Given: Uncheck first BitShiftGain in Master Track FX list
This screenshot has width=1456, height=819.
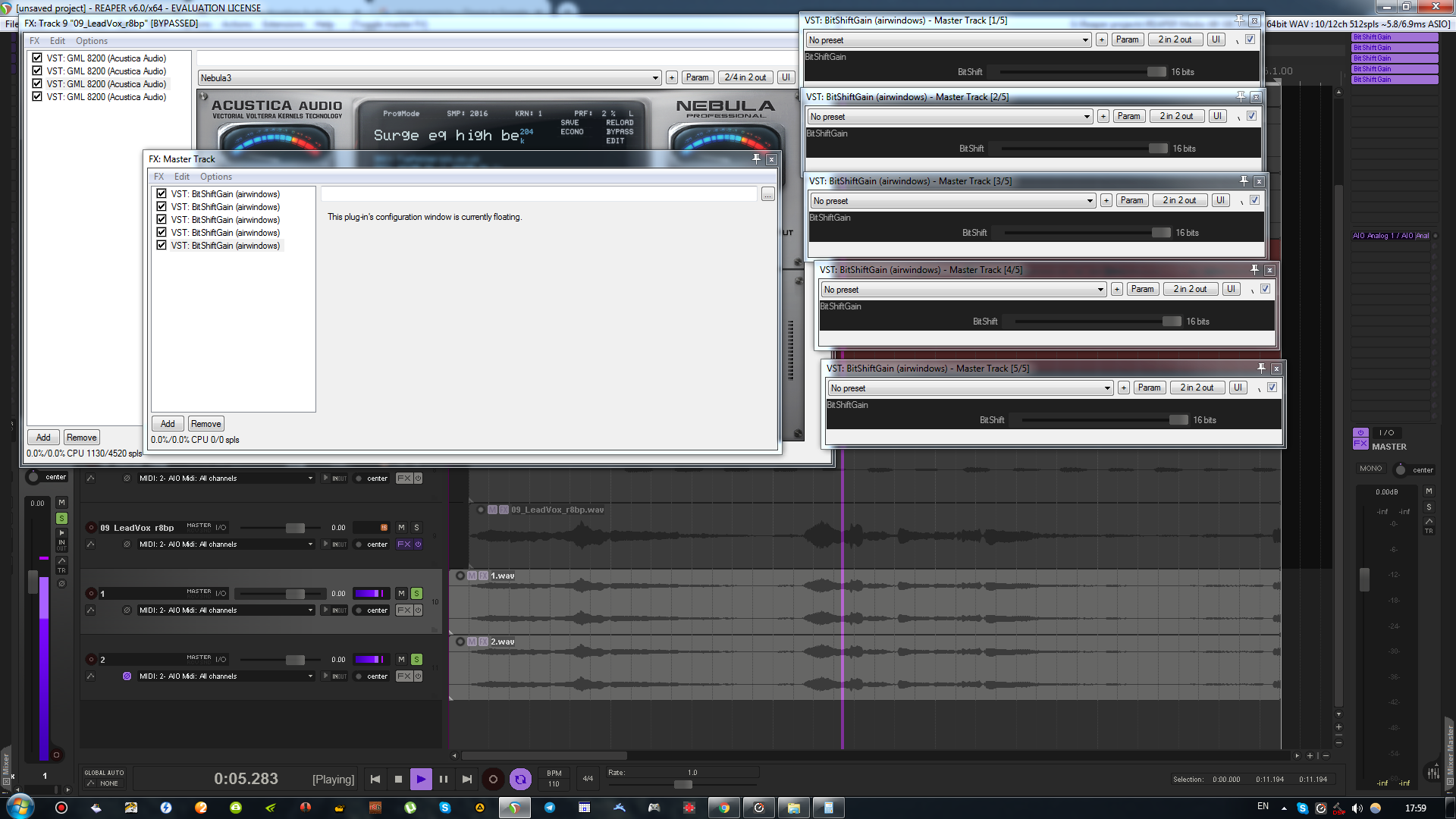Looking at the screenshot, I should click(162, 194).
